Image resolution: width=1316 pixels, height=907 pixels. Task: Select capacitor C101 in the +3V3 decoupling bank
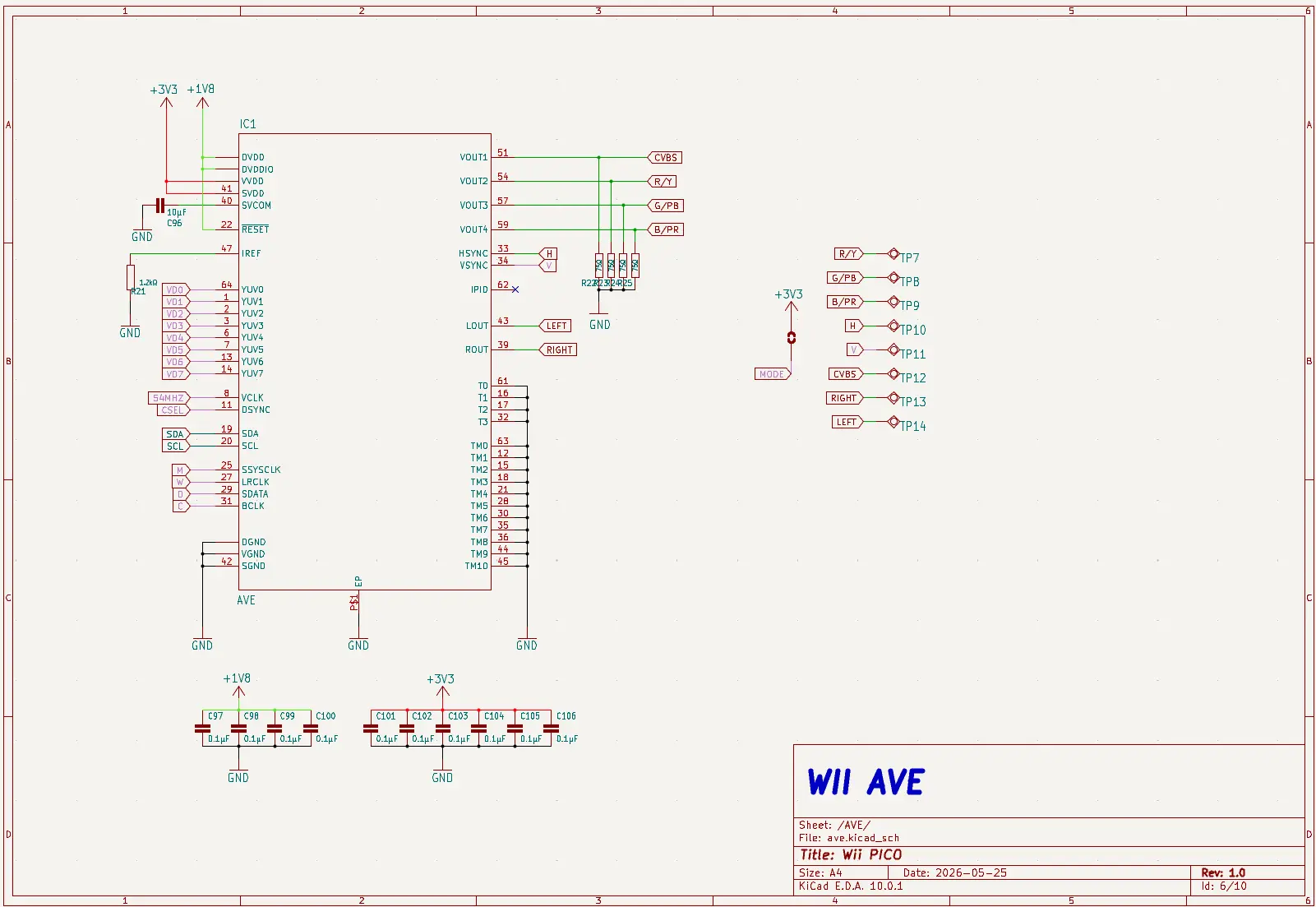tap(371, 729)
